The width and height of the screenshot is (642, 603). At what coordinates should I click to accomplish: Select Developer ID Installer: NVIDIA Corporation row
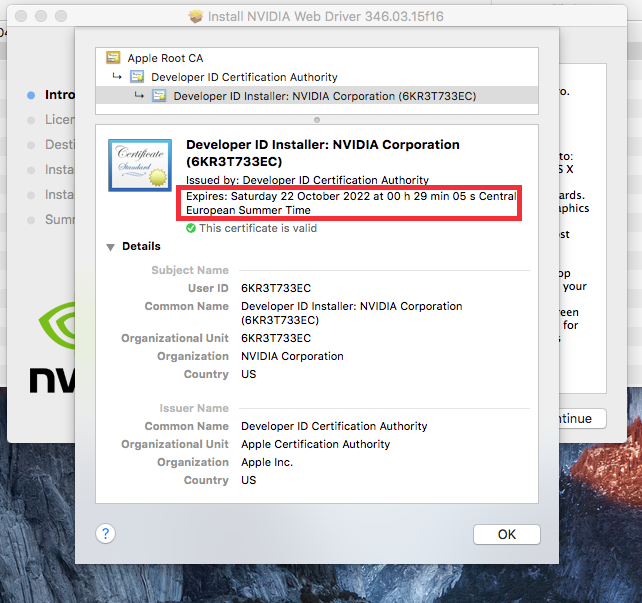317,96
